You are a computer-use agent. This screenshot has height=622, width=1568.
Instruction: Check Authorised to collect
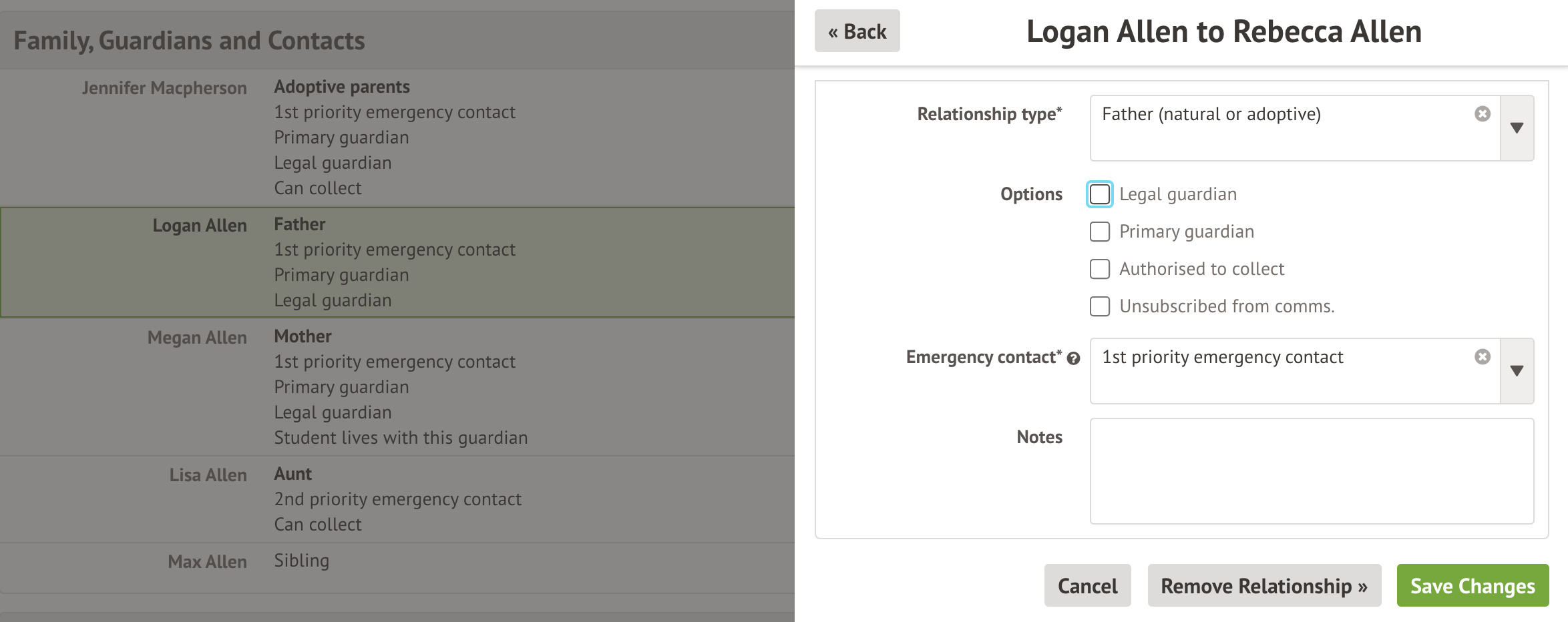tap(1100, 269)
